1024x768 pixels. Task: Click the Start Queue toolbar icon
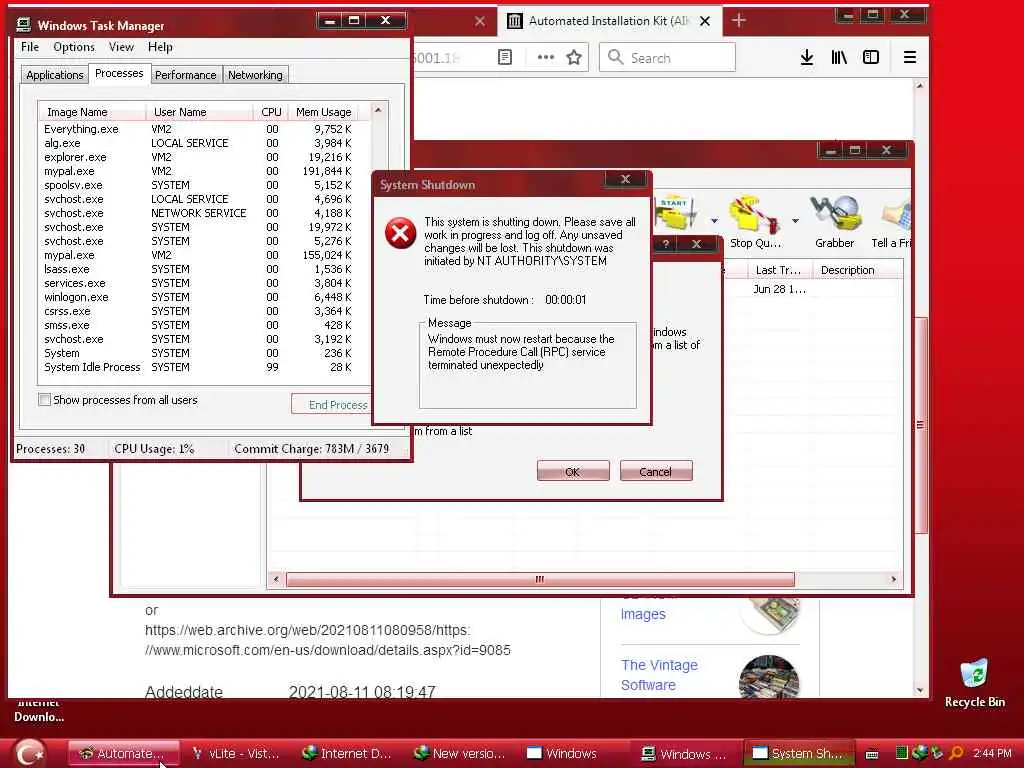pyautogui.click(x=677, y=213)
